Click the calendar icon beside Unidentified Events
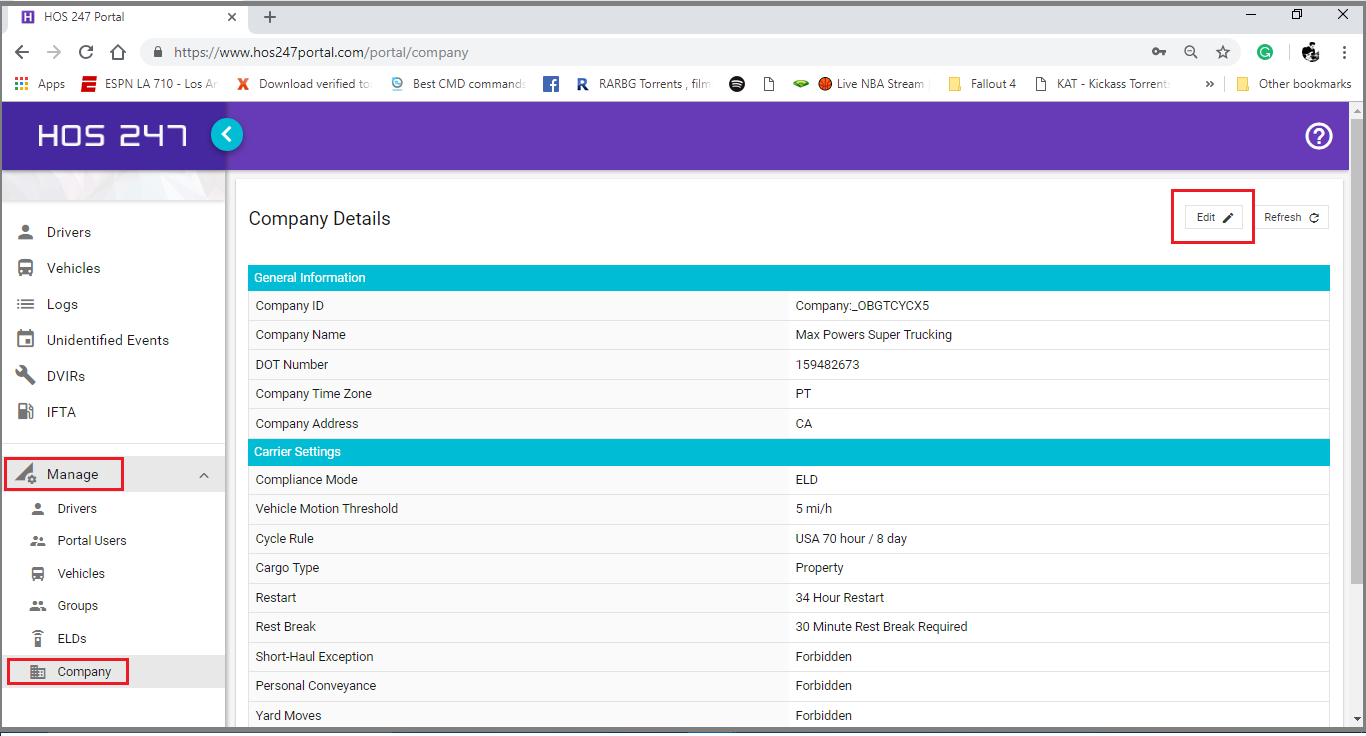The image size is (1366, 736). 26,340
